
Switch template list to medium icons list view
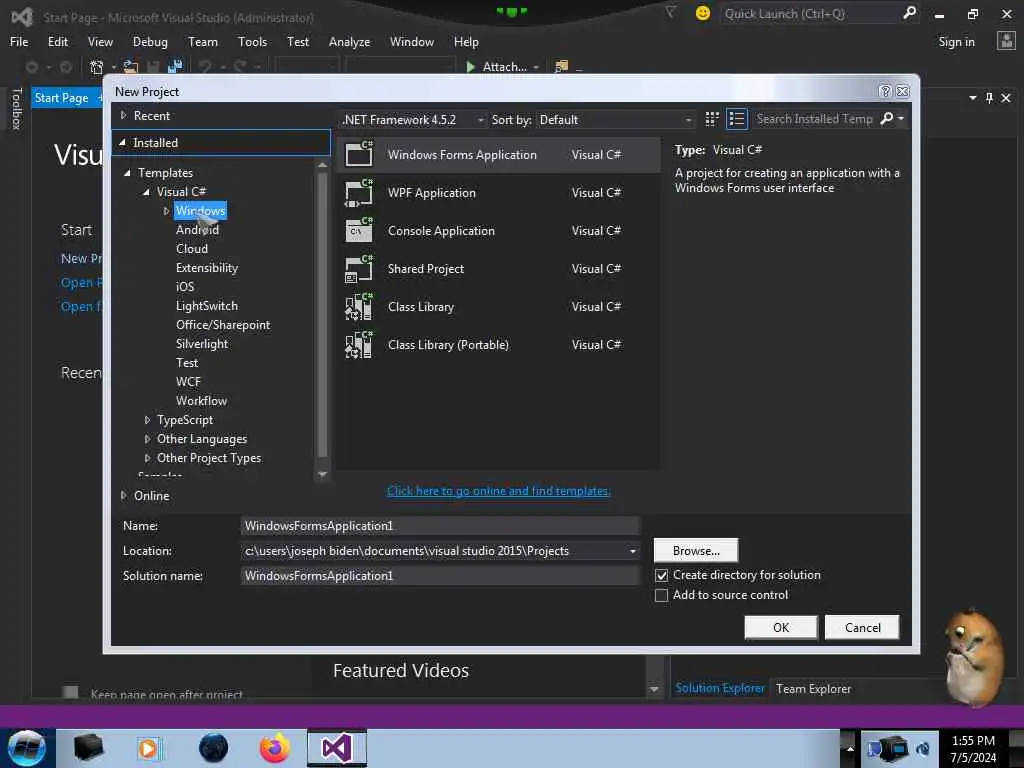click(x=737, y=119)
